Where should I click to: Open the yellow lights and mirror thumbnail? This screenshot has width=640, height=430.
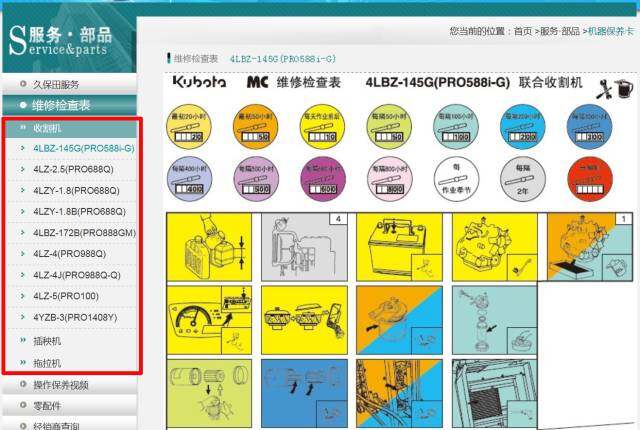[304, 320]
